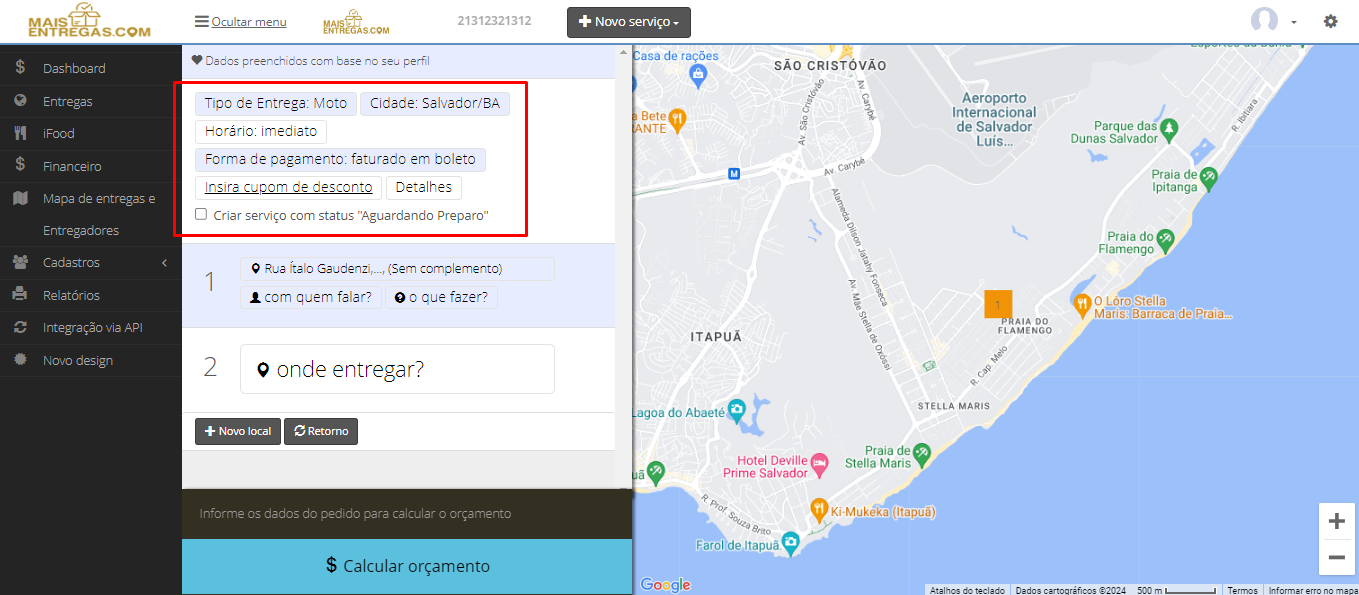Open the Novo serviço dropdown

[629, 22]
